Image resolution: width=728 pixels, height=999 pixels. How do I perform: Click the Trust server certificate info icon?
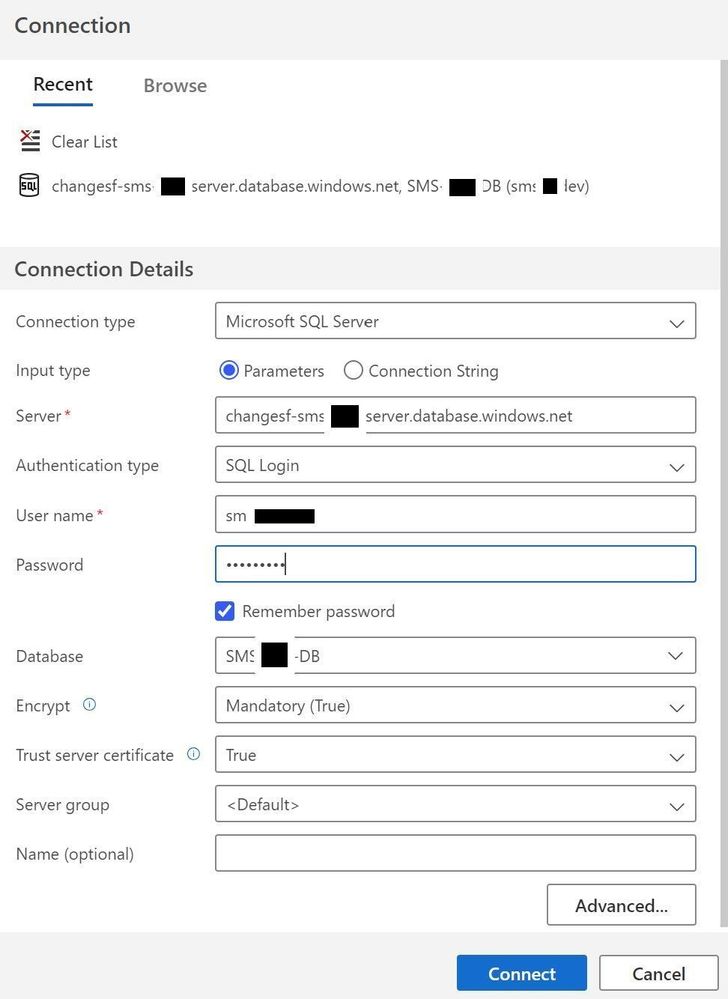point(192,753)
